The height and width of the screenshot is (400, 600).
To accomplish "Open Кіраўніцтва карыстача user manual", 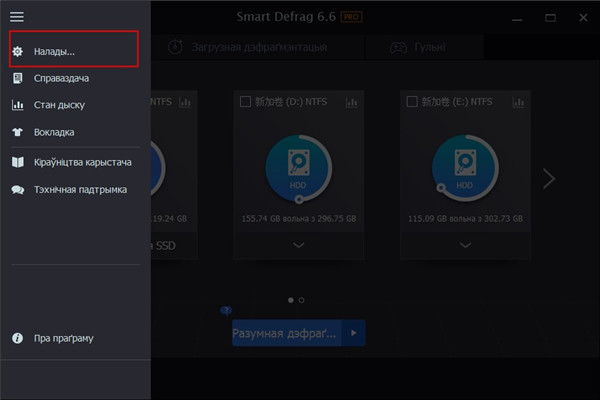I will [x=17, y=161].
